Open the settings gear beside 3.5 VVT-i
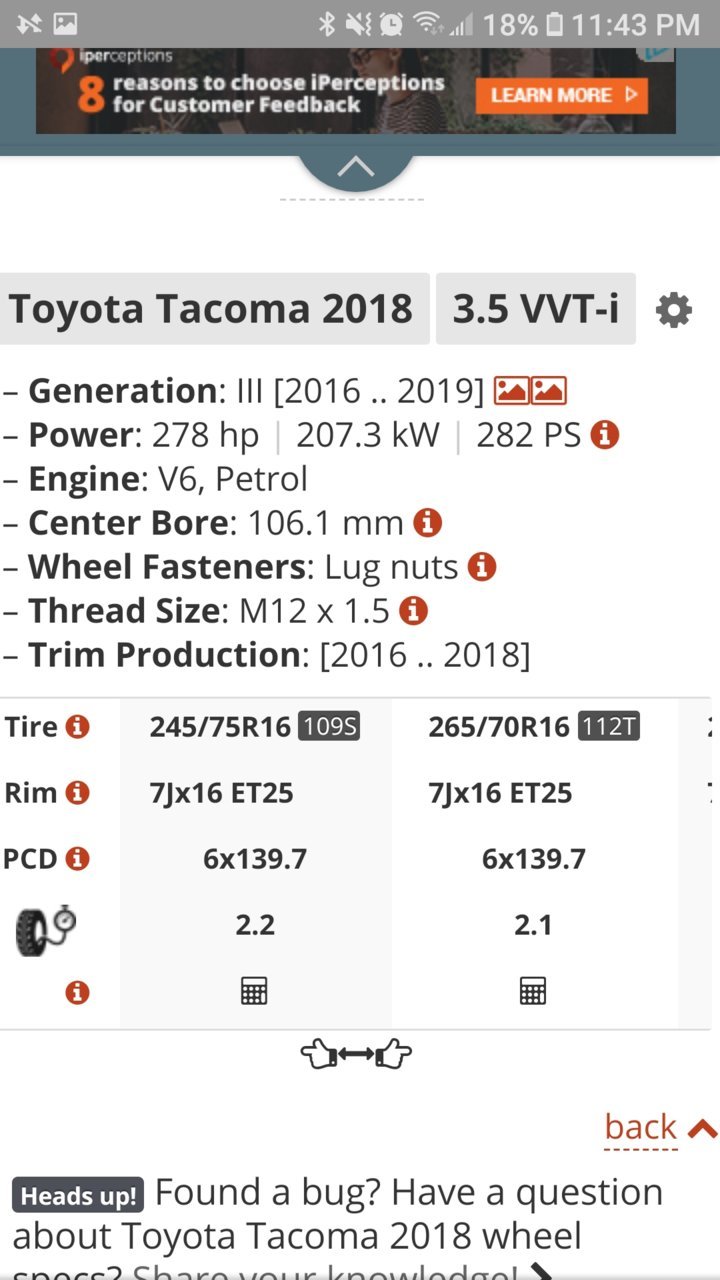 (x=673, y=310)
